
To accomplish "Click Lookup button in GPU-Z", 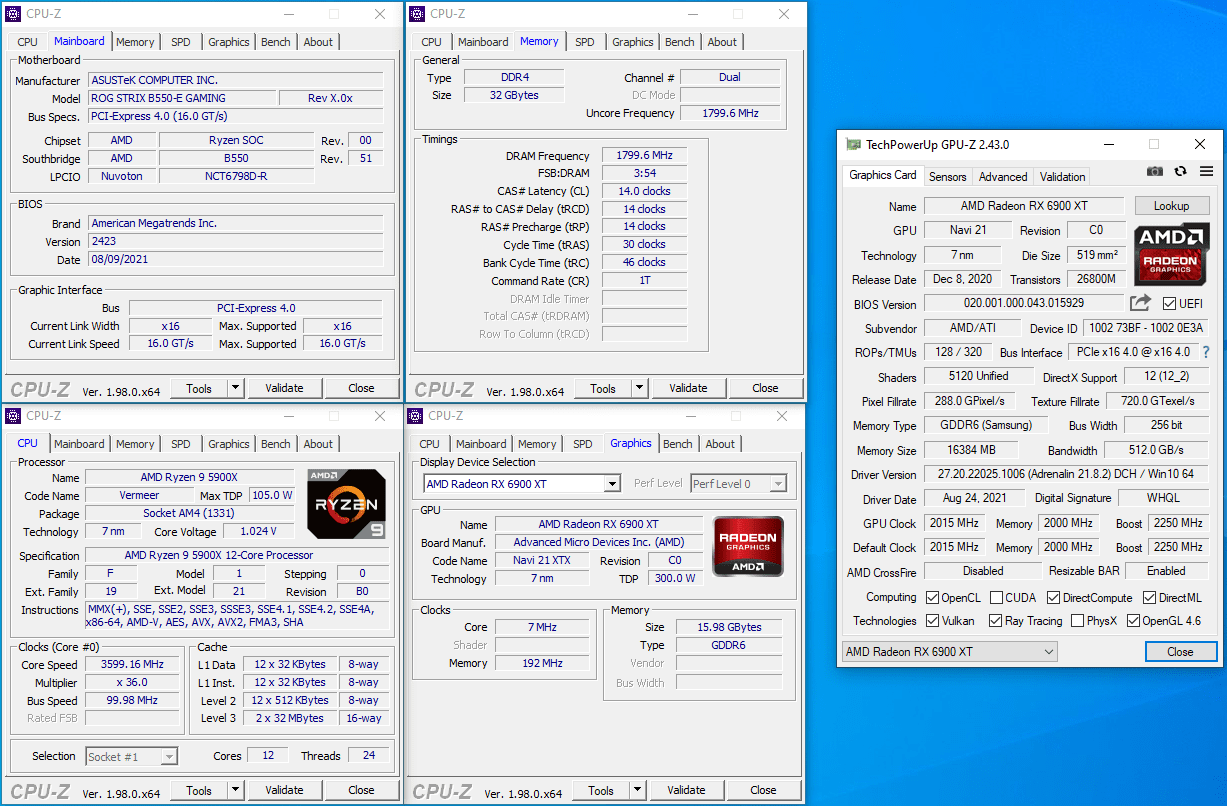I will 1172,206.
